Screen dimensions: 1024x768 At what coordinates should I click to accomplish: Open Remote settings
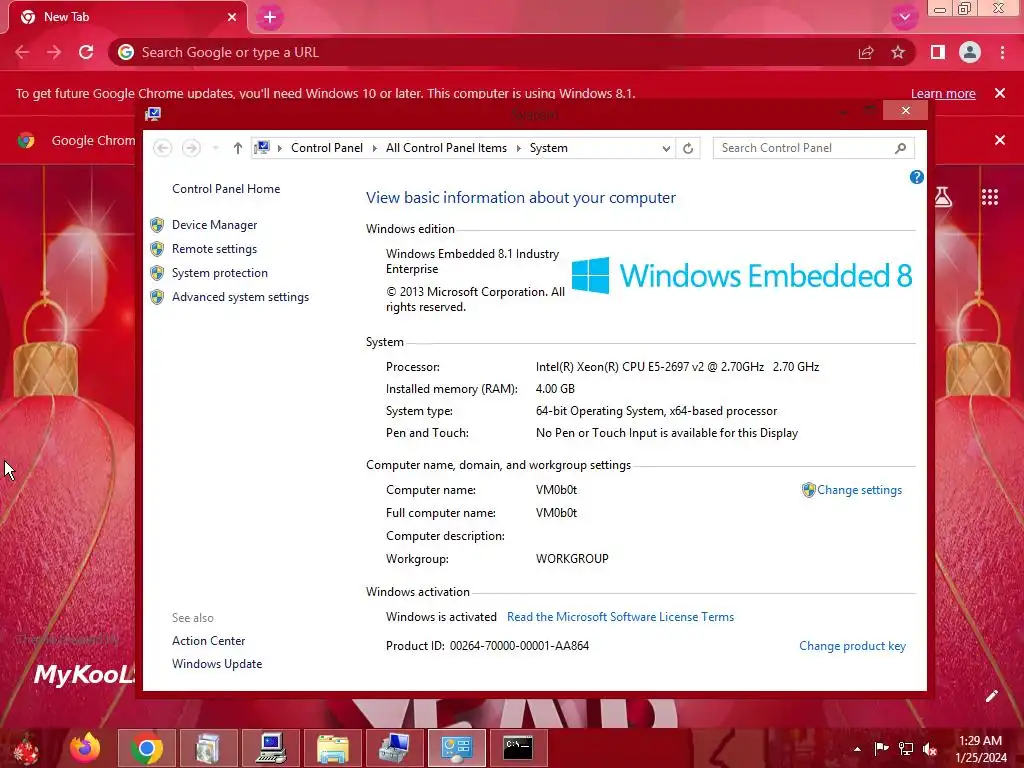coord(214,249)
